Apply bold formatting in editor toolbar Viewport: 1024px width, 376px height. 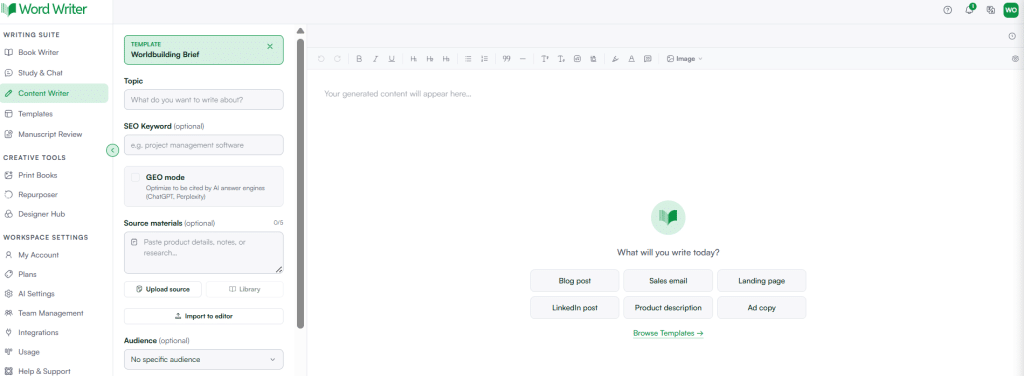[359, 59]
